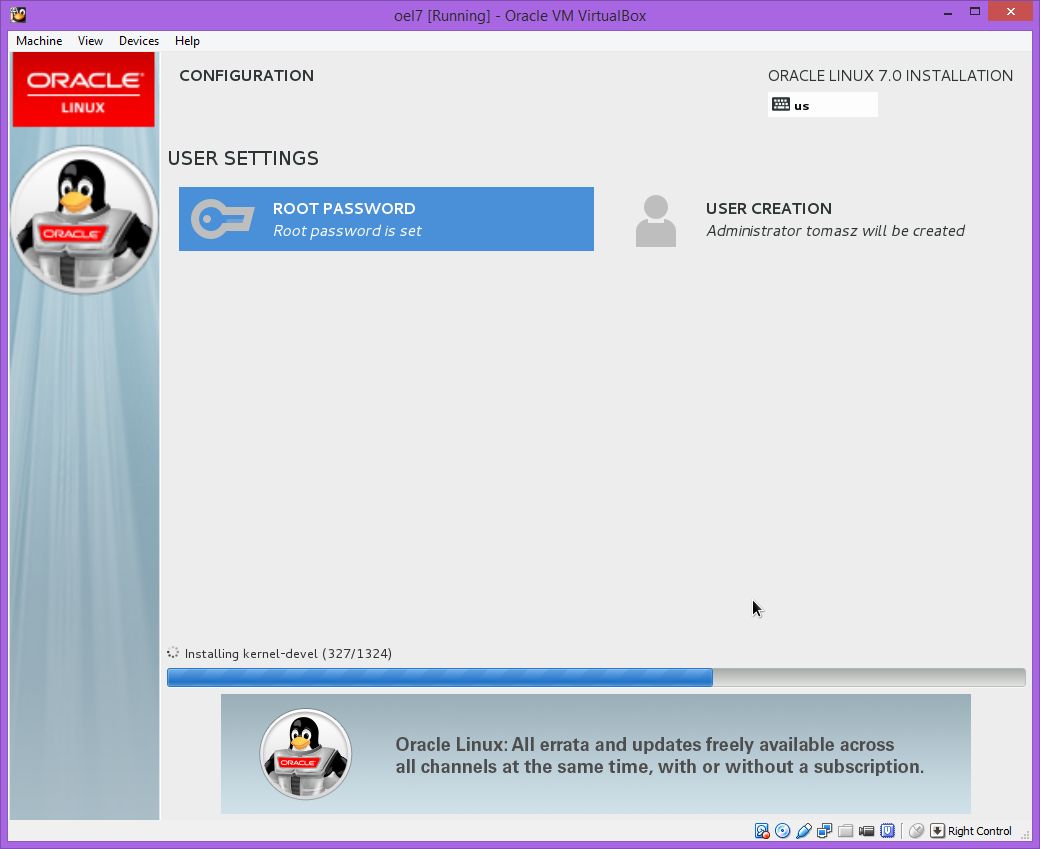The image size is (1040, 849).
Task: Open the Devices menu
Action: (139, 40)
